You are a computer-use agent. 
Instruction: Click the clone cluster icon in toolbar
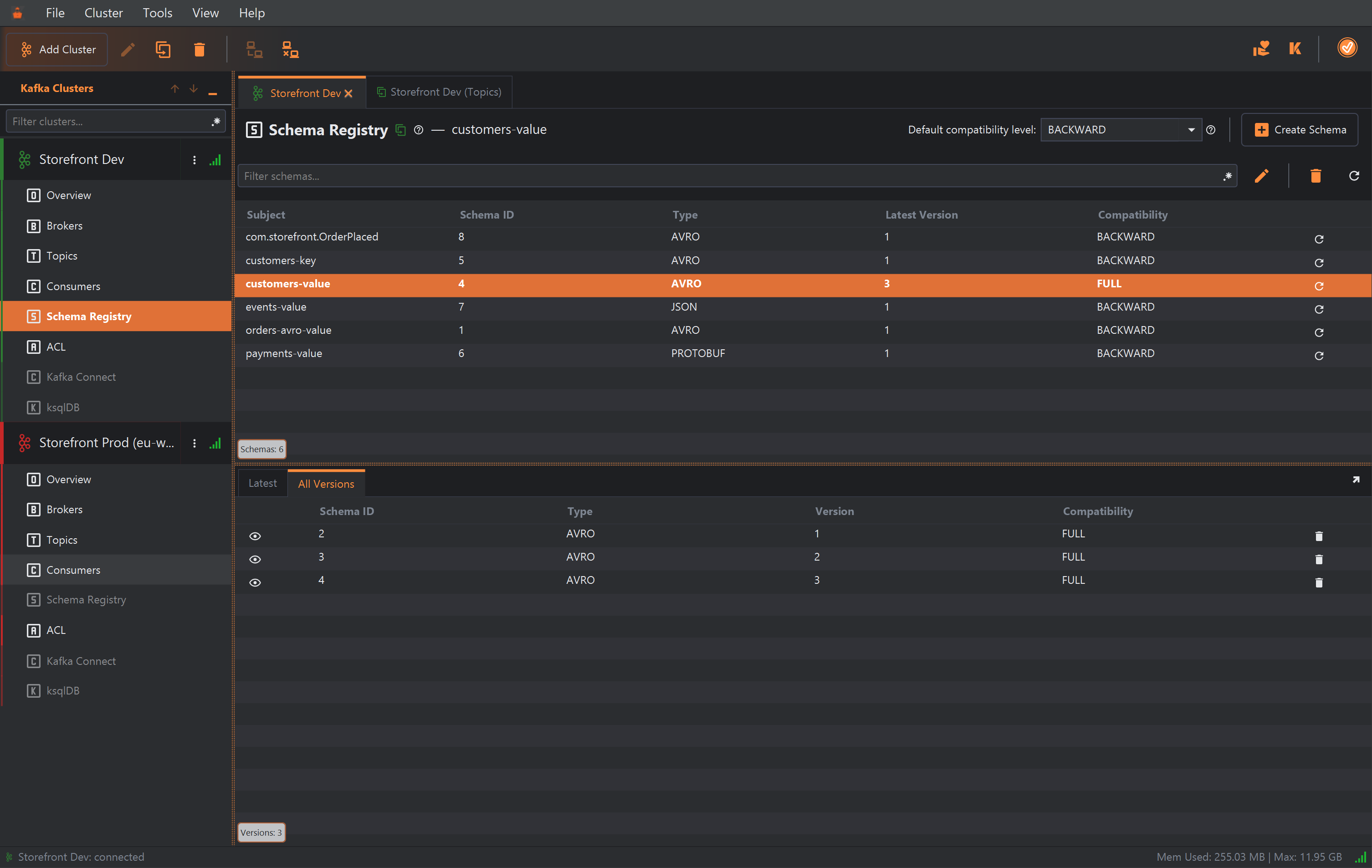coord(163,50)
